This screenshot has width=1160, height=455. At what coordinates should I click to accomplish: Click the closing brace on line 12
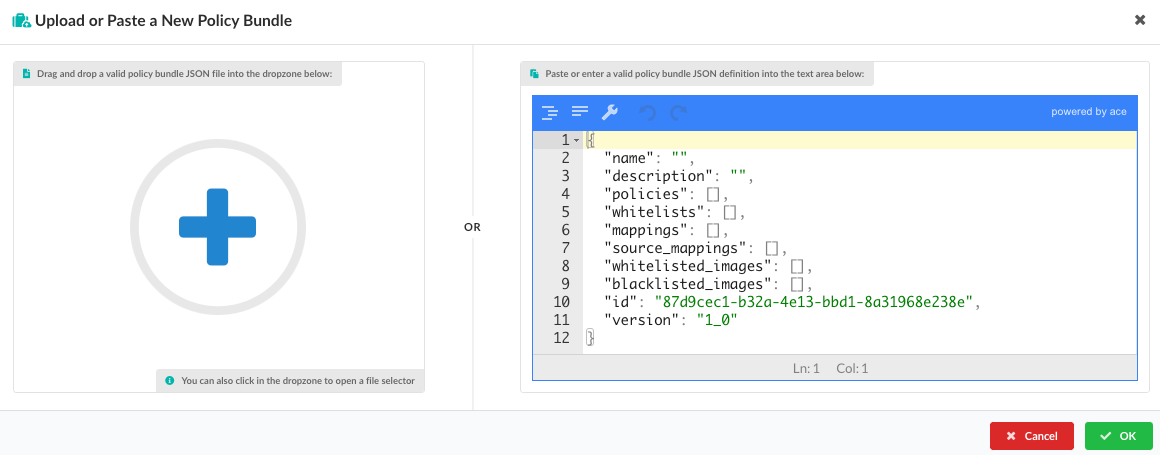point(590,338)
